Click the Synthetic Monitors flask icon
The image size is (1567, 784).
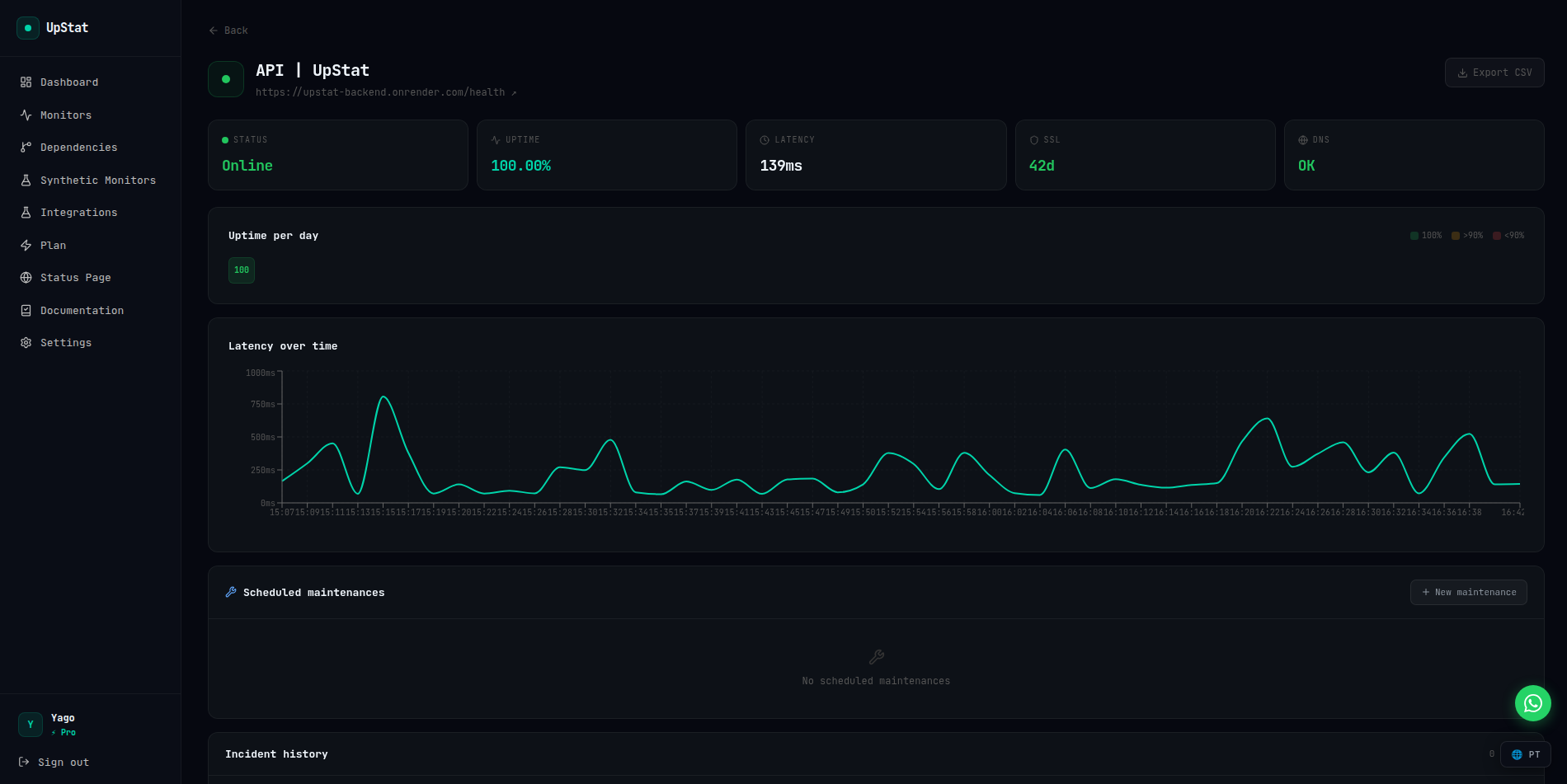26,181
